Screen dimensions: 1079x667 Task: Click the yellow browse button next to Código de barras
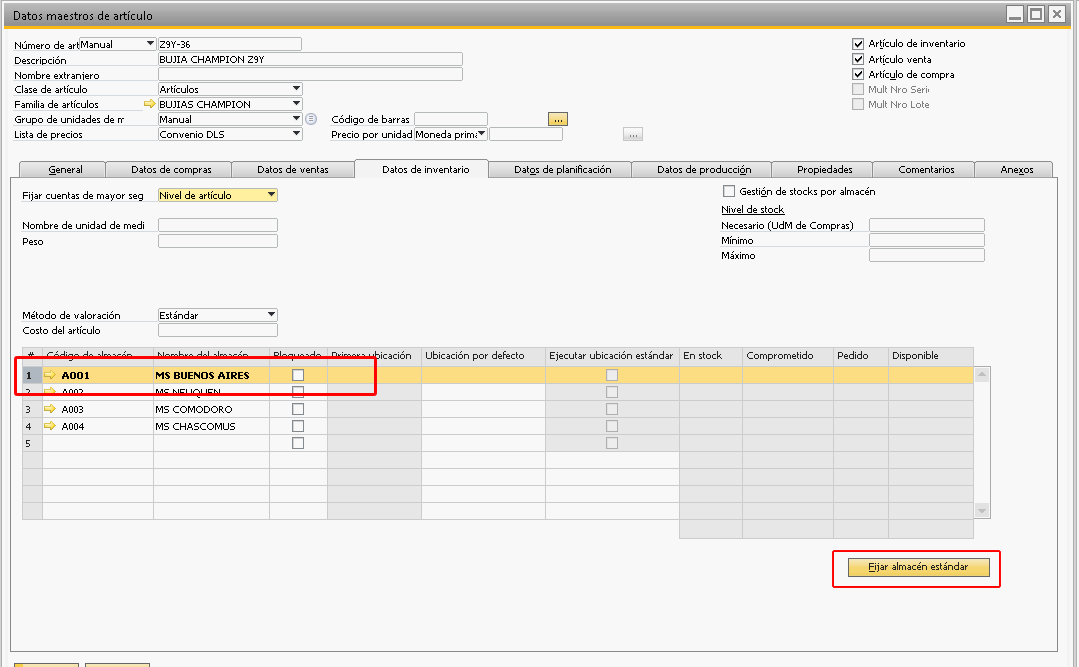[558, 119]
